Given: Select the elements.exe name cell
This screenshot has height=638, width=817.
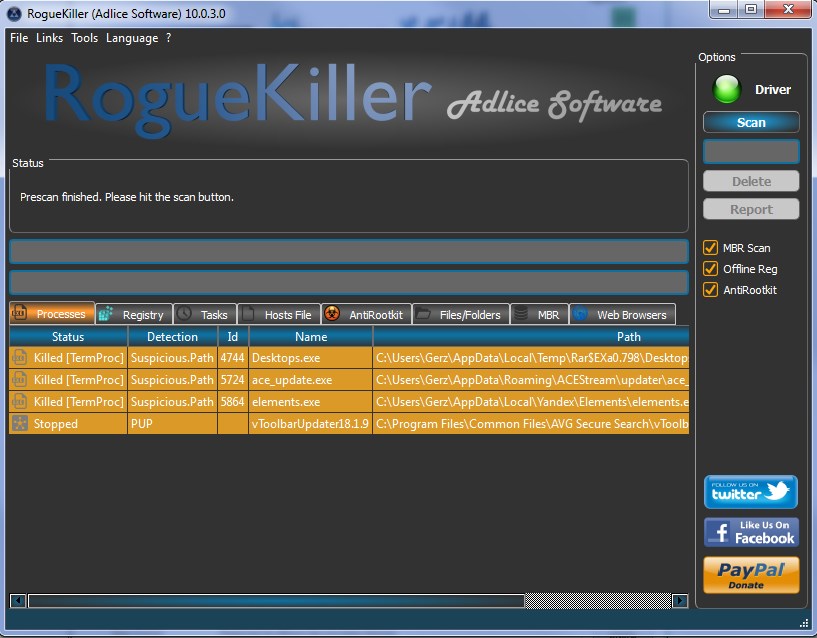Looking at the screenshot, I should 311,401.
